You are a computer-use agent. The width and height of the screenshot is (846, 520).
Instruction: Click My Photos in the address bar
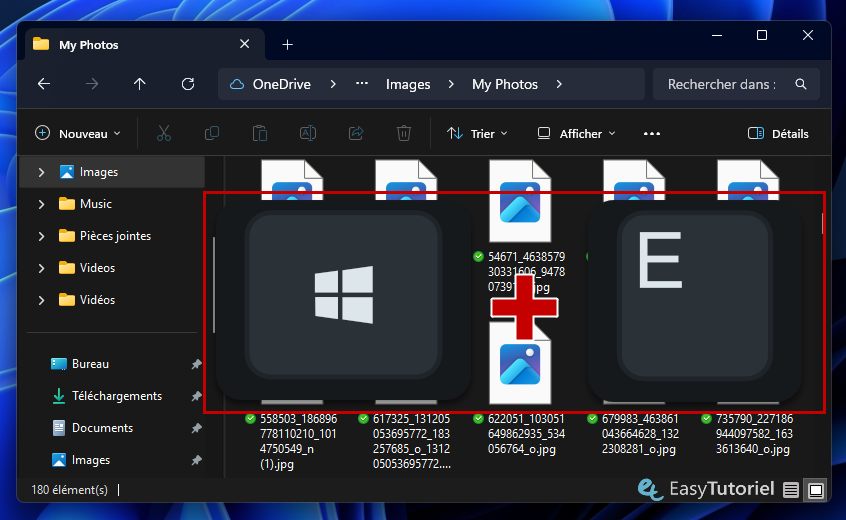click(505, 84)
